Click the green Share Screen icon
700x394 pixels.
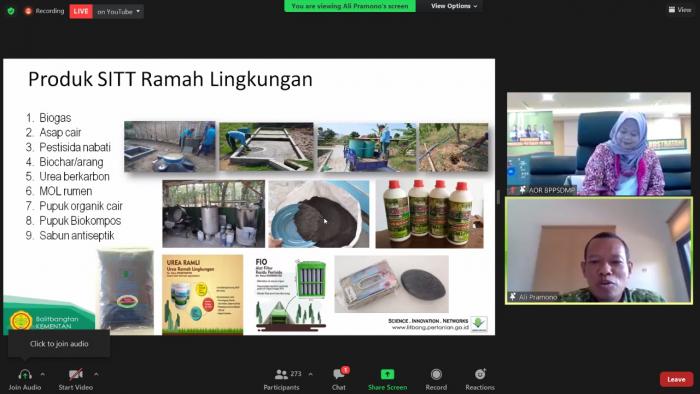[387, 374]
